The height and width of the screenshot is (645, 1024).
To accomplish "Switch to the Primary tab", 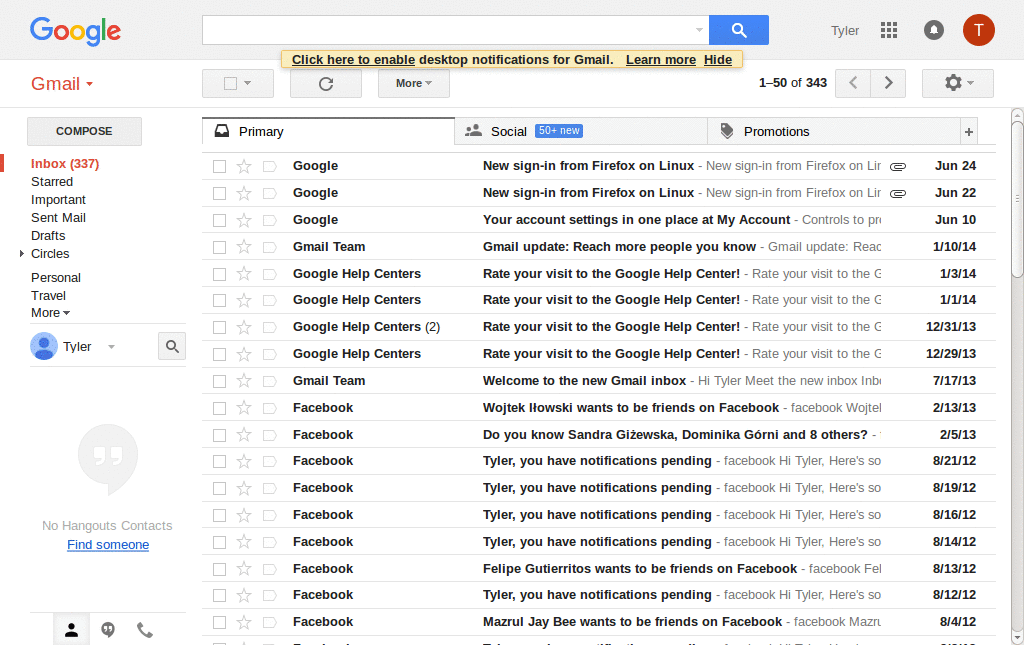I will coord(328,131).
